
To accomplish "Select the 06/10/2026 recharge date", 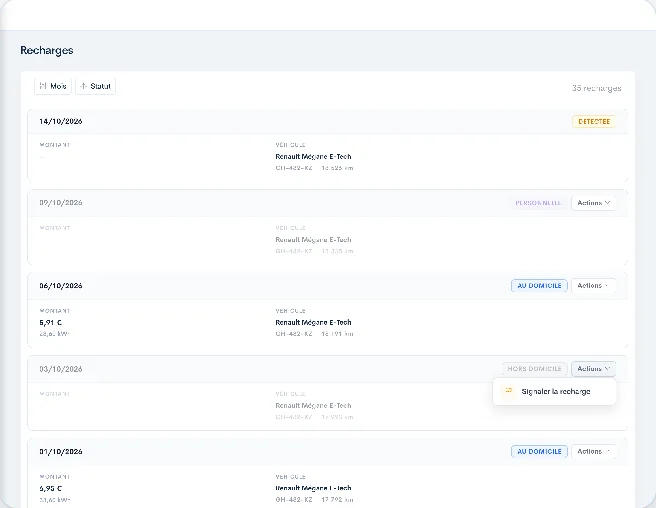I will [x=61, y=286].
